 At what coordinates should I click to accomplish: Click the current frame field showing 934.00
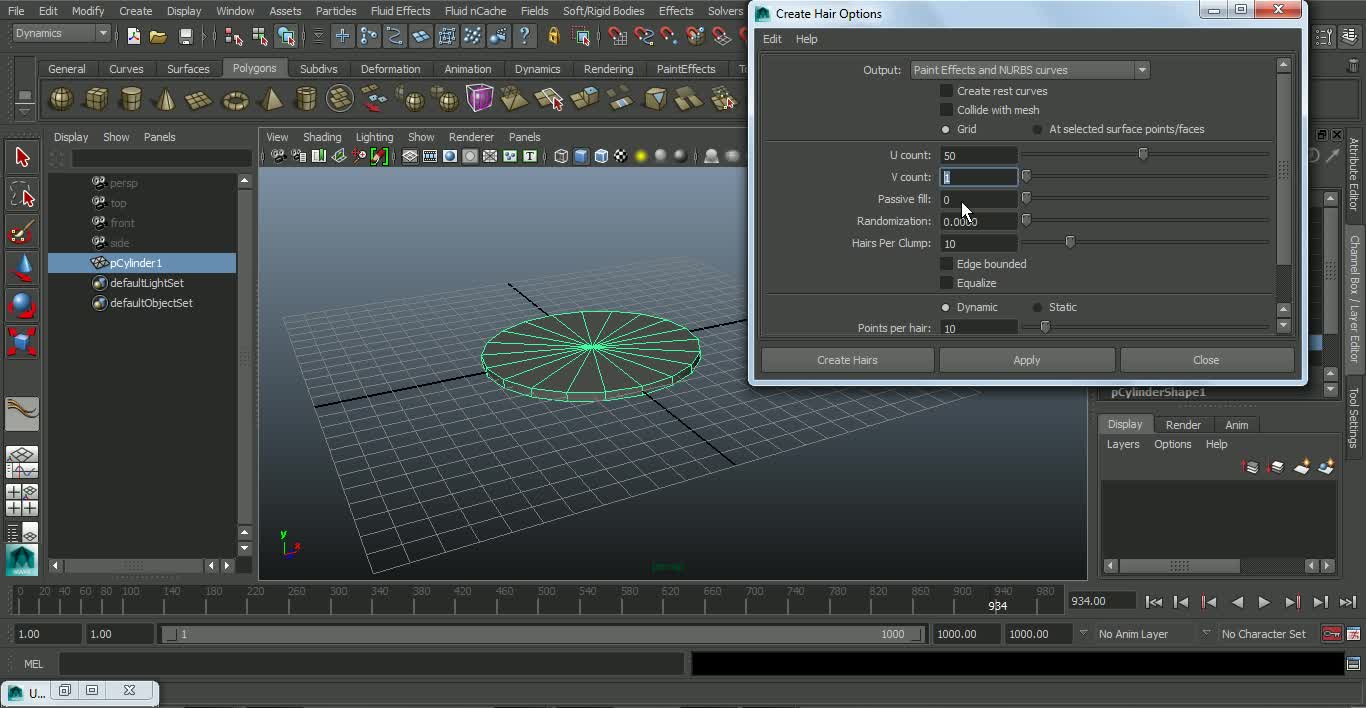coord(1100,601)
